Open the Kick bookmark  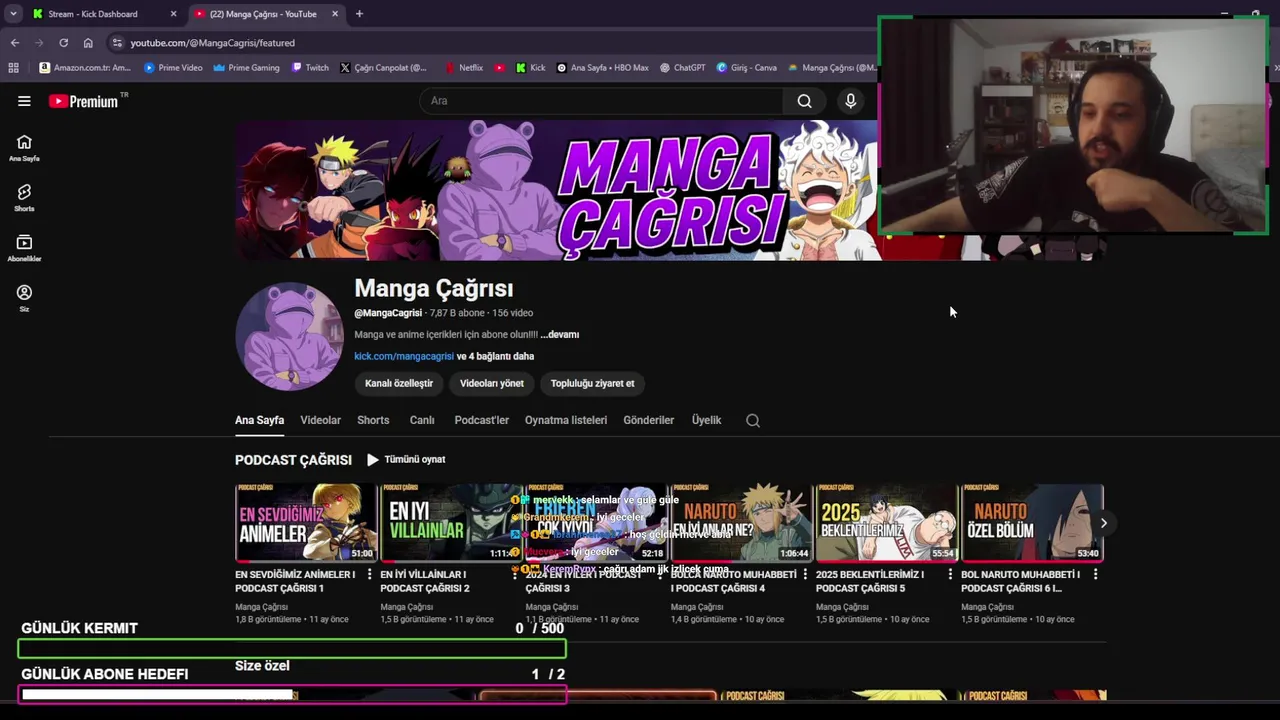pos(531,68)
